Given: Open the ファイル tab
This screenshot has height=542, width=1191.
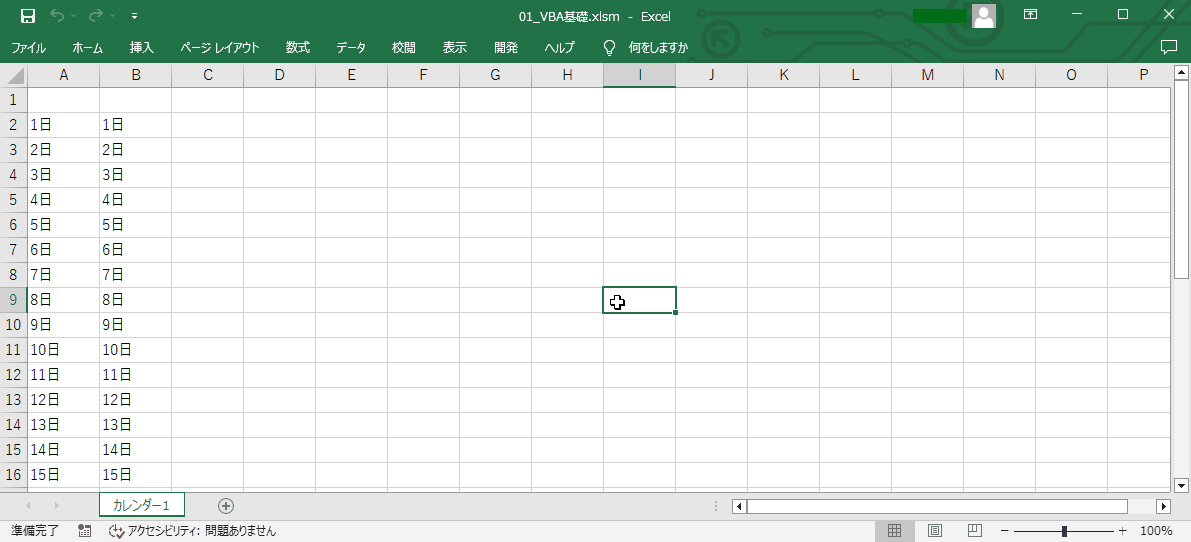Looking at the screenshot, I should (29, 48).
